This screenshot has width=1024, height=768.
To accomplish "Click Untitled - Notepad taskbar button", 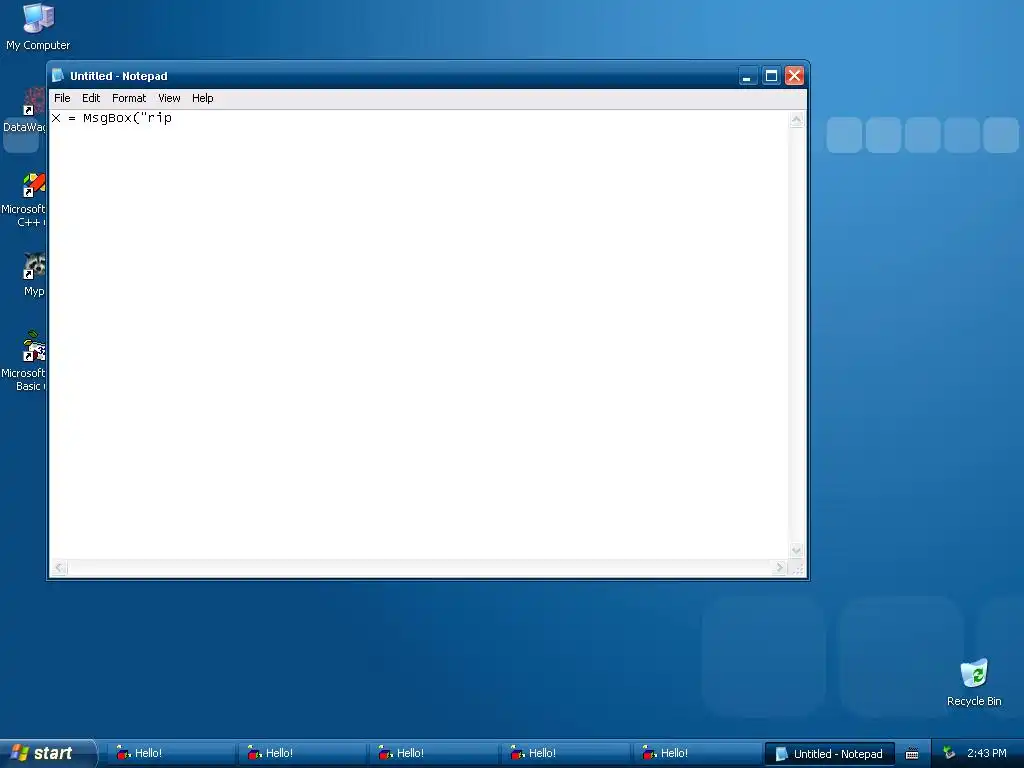I will [x=829, y=754].
